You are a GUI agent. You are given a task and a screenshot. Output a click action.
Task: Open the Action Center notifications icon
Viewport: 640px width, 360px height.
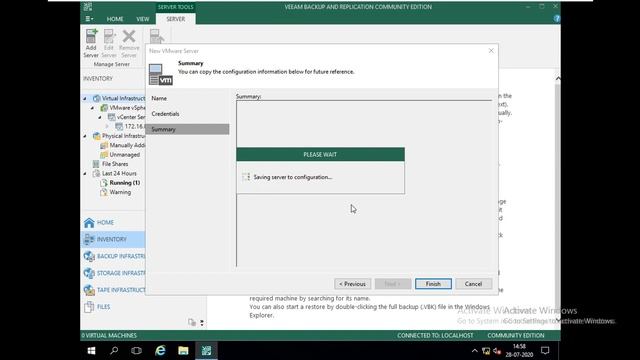545,351
